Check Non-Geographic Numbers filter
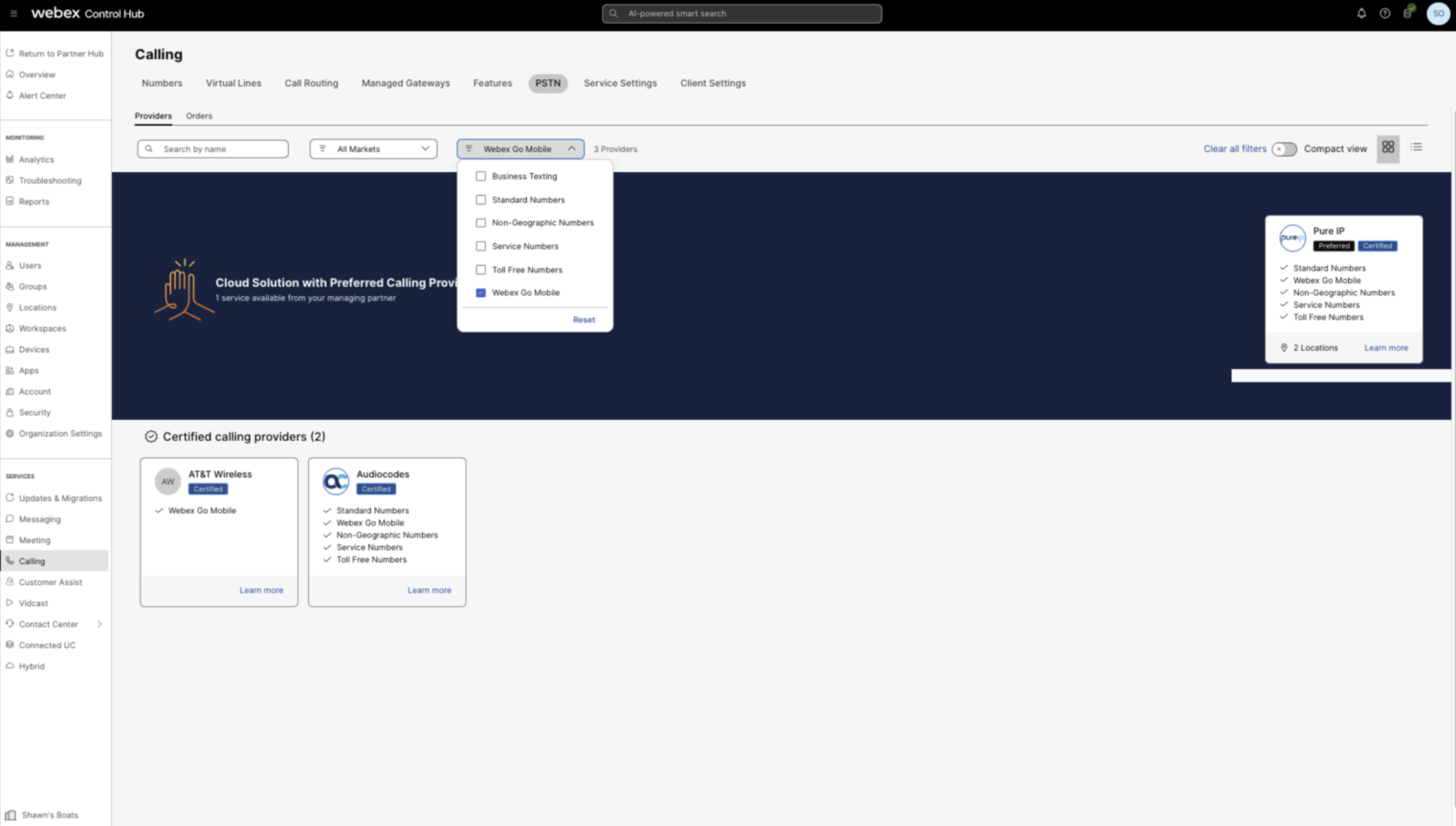Image resolution: width=1456 pixels, height=826 pixels. [481, 223]
